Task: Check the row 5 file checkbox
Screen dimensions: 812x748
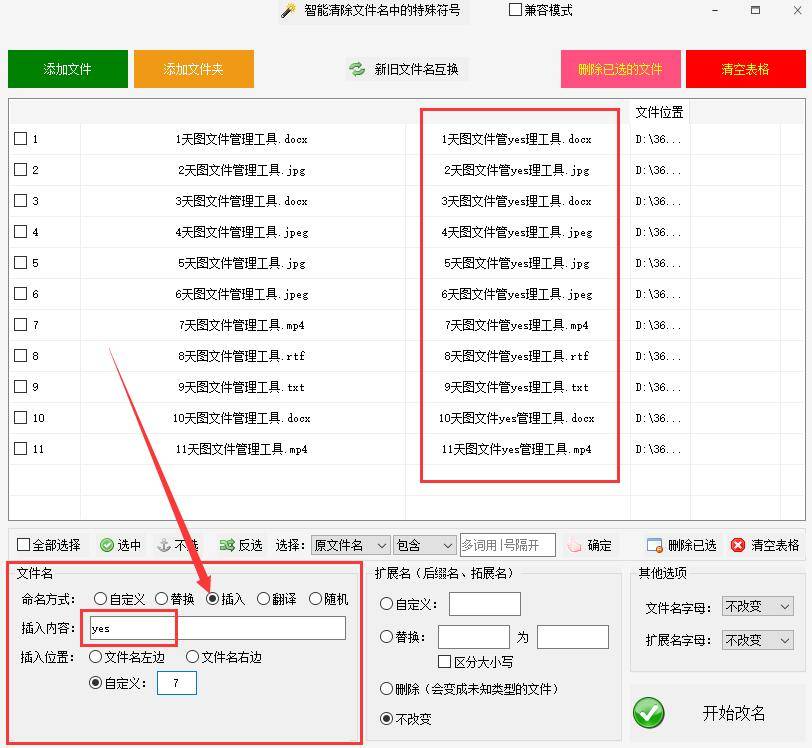Action: pos(20,262)
